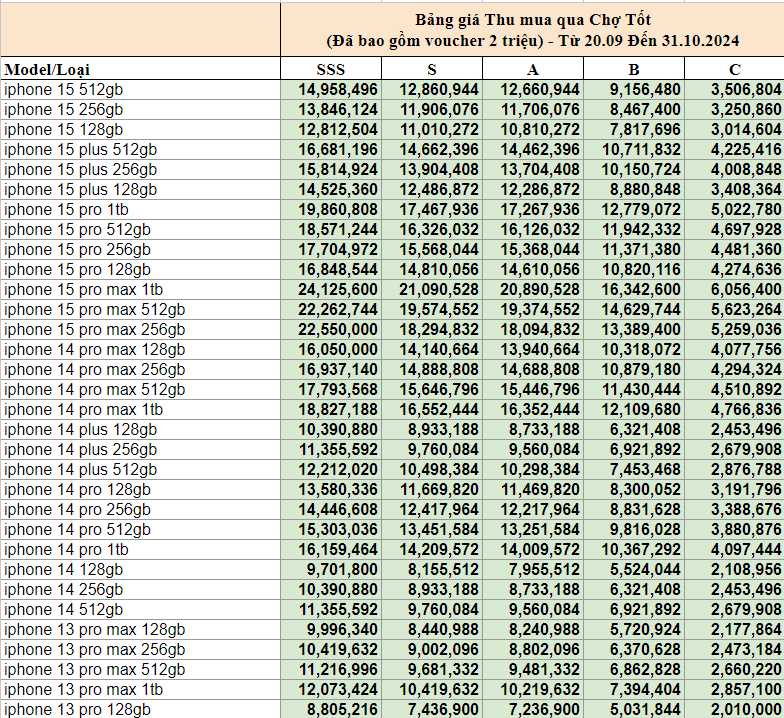Select the iphone 14 128gb row label
784x718 pixels.
[140, 570]
